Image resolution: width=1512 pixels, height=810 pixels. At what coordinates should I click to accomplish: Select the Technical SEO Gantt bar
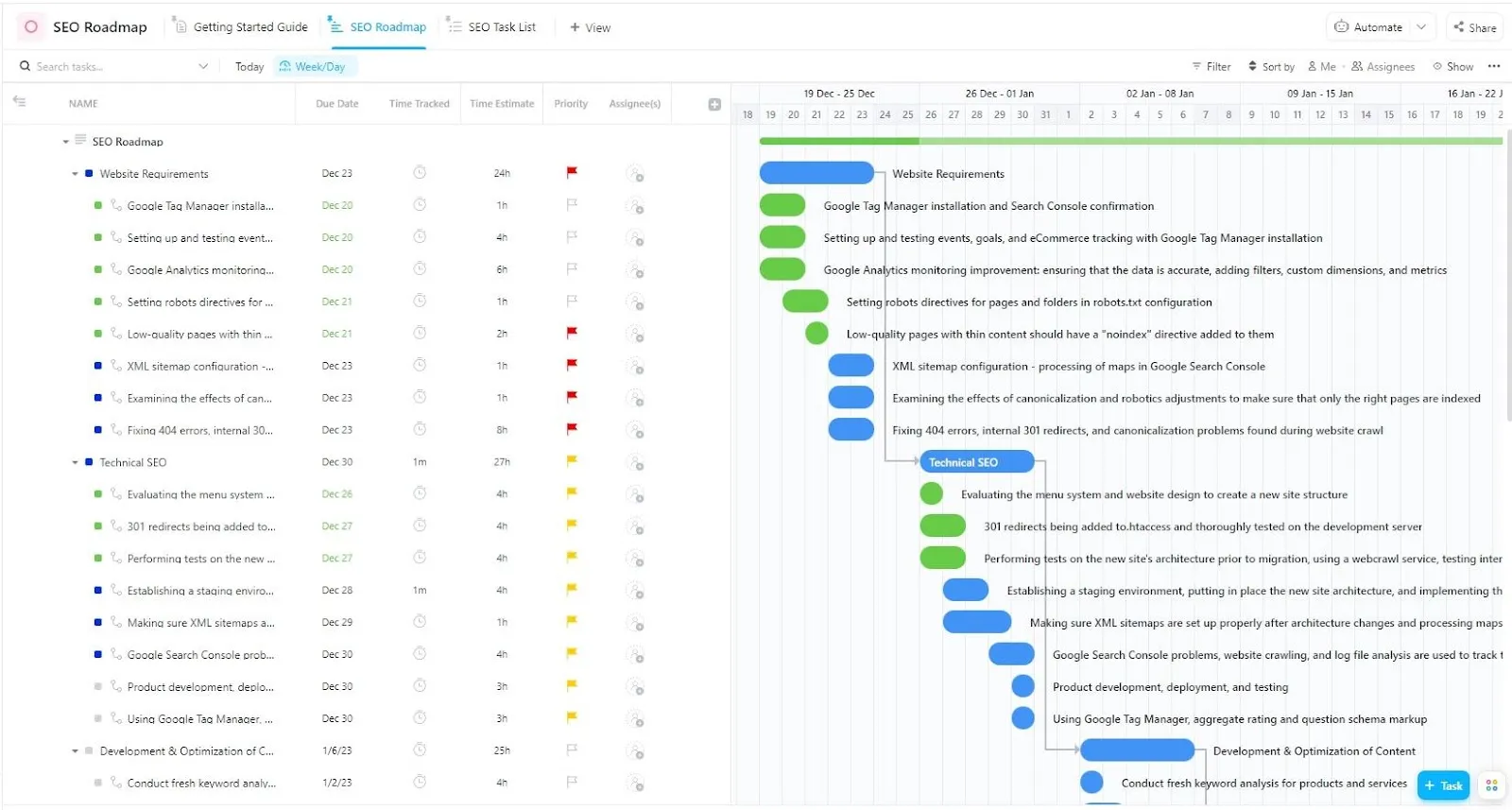[x=977, y=462]
